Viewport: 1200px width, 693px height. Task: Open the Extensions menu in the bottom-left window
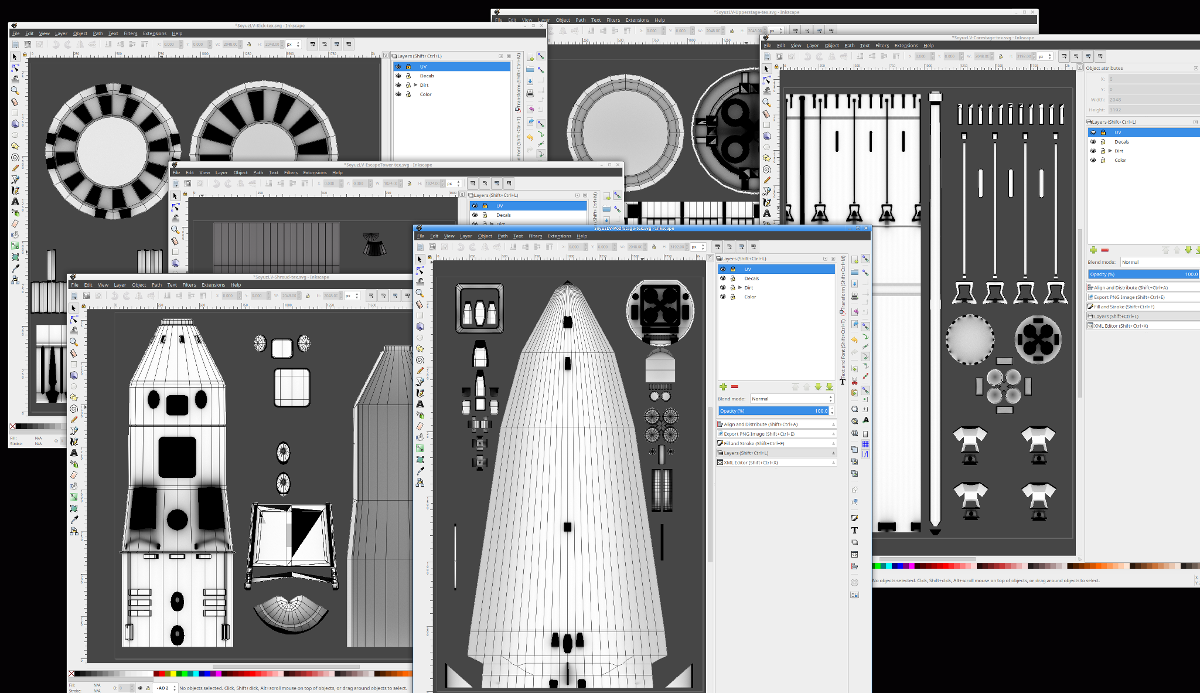click(212, 285)
